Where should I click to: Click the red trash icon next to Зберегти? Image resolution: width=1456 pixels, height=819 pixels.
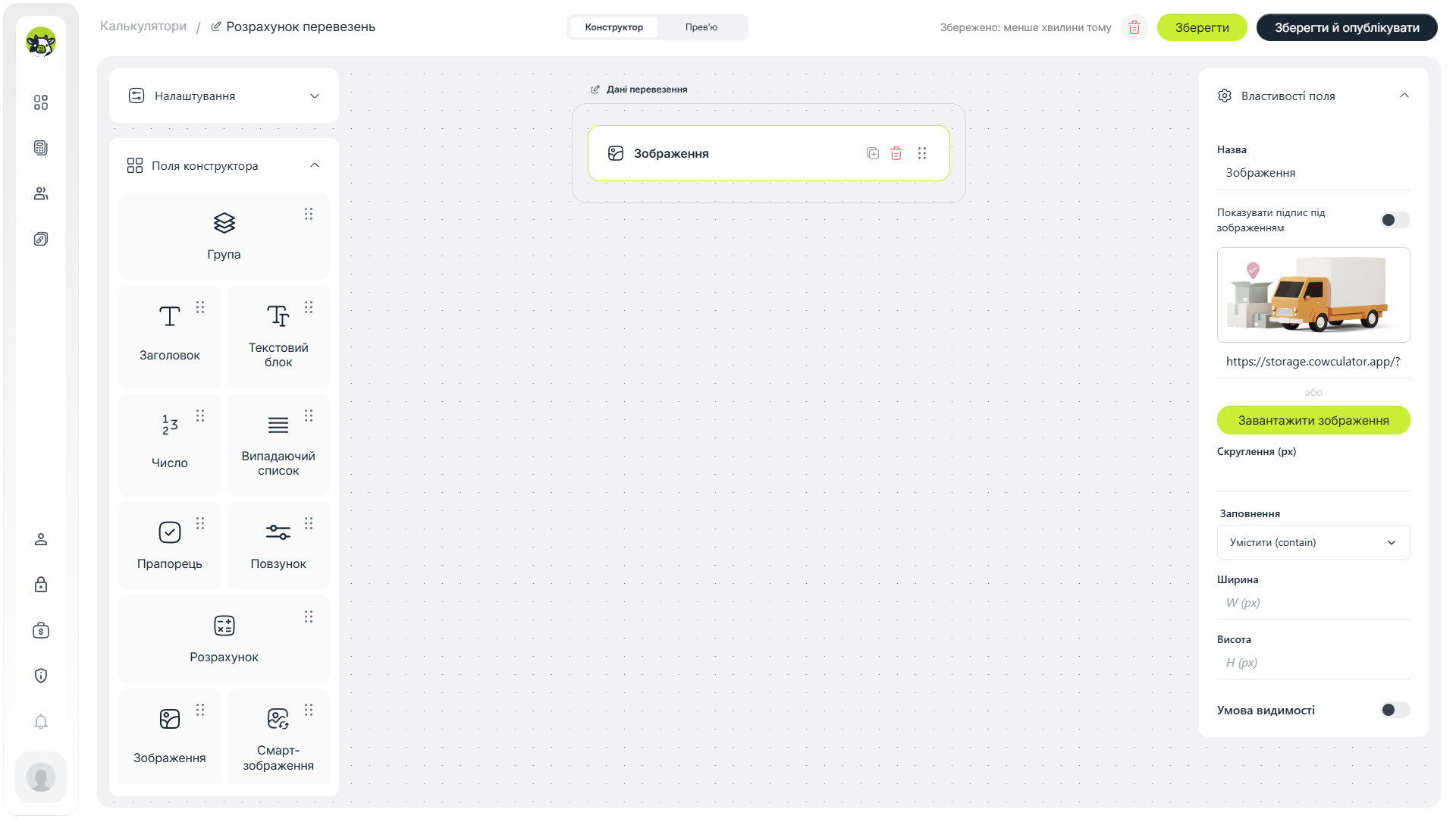tap(1134, 27)
